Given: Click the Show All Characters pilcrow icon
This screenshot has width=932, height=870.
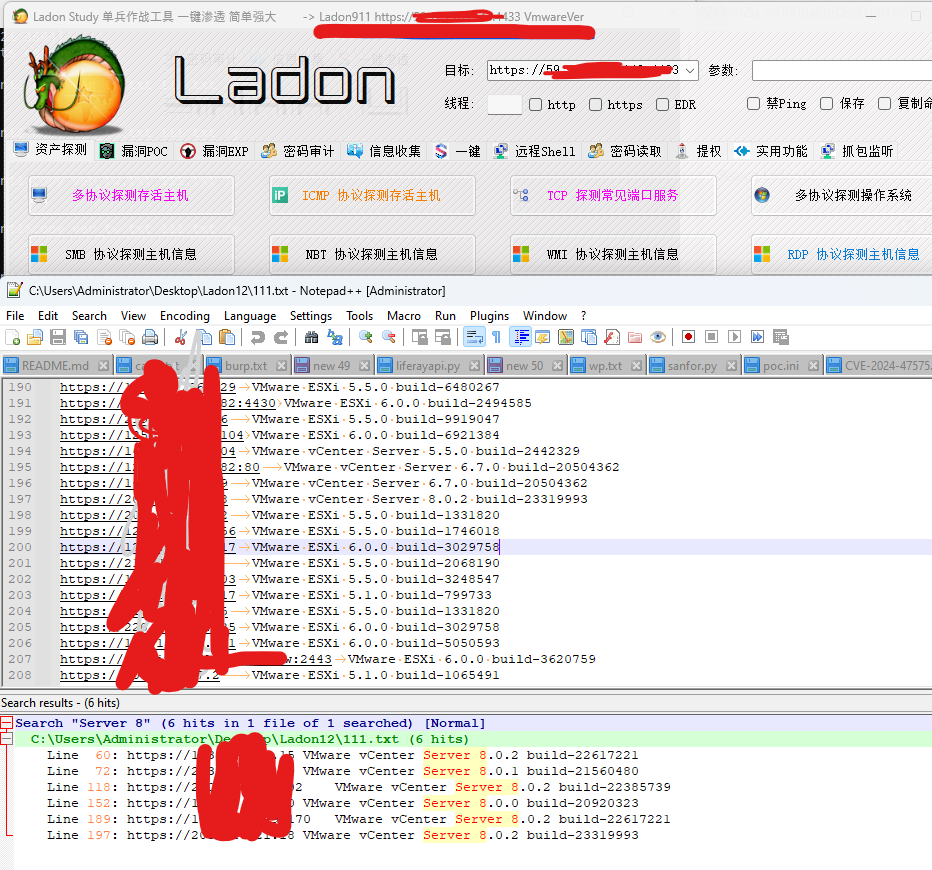Looking at the screenshot, I should point(497,338).
